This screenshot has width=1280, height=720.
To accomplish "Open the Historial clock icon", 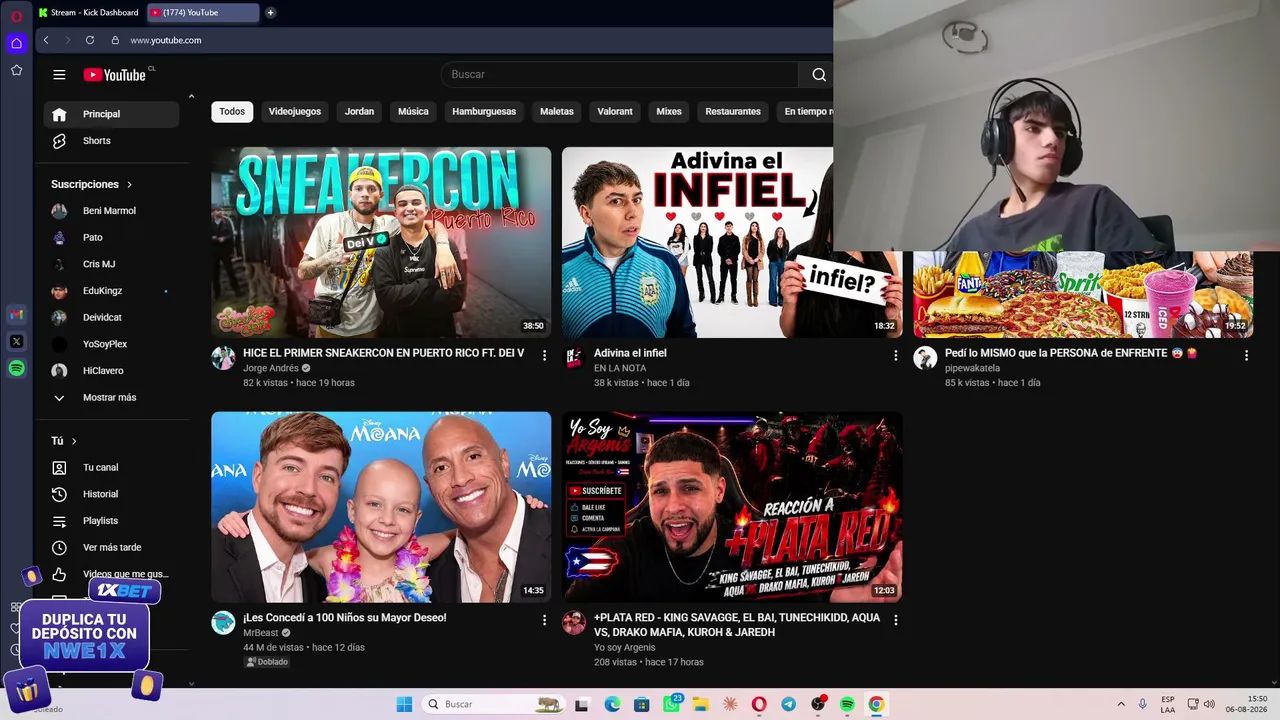I will click(59, 494).
